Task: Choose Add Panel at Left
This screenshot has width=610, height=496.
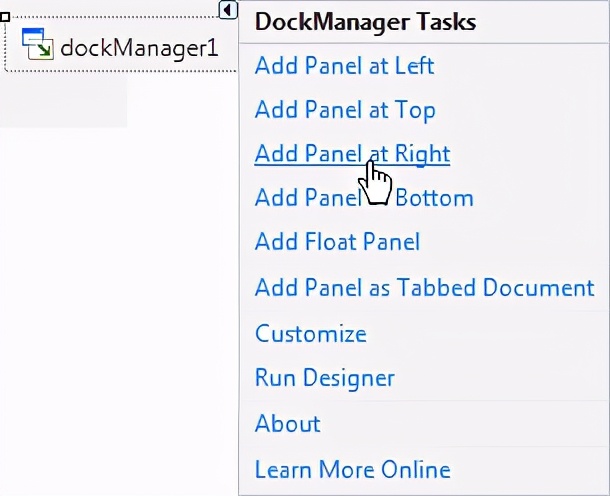Action: pyautogui.click(x=344, y=66)
